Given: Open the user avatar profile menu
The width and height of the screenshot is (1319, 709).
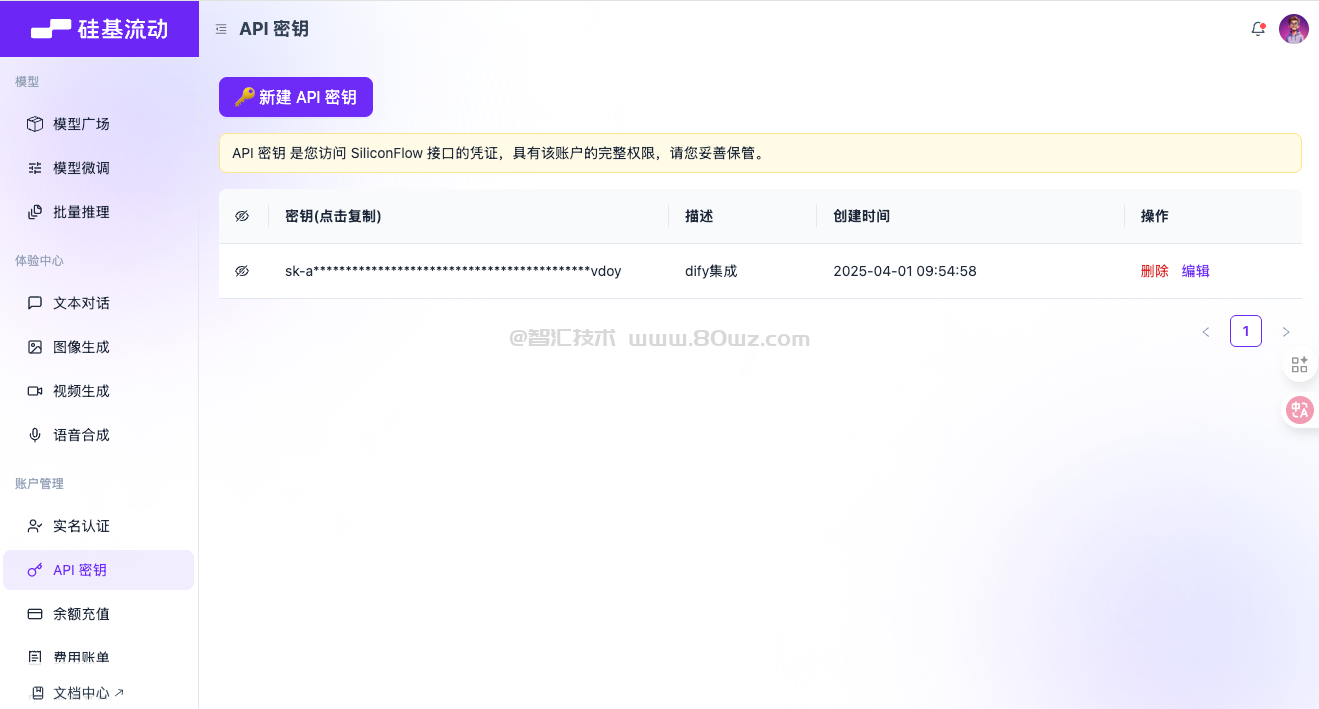Looking at the screenshot, I should (x=1293, y=29).
